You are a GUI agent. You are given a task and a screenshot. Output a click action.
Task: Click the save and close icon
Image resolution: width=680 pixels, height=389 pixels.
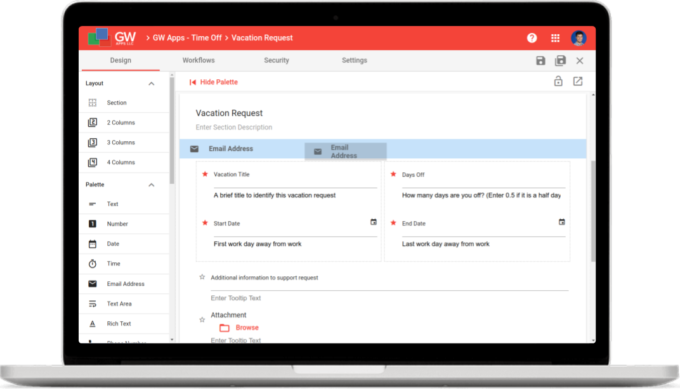[560, 60]
